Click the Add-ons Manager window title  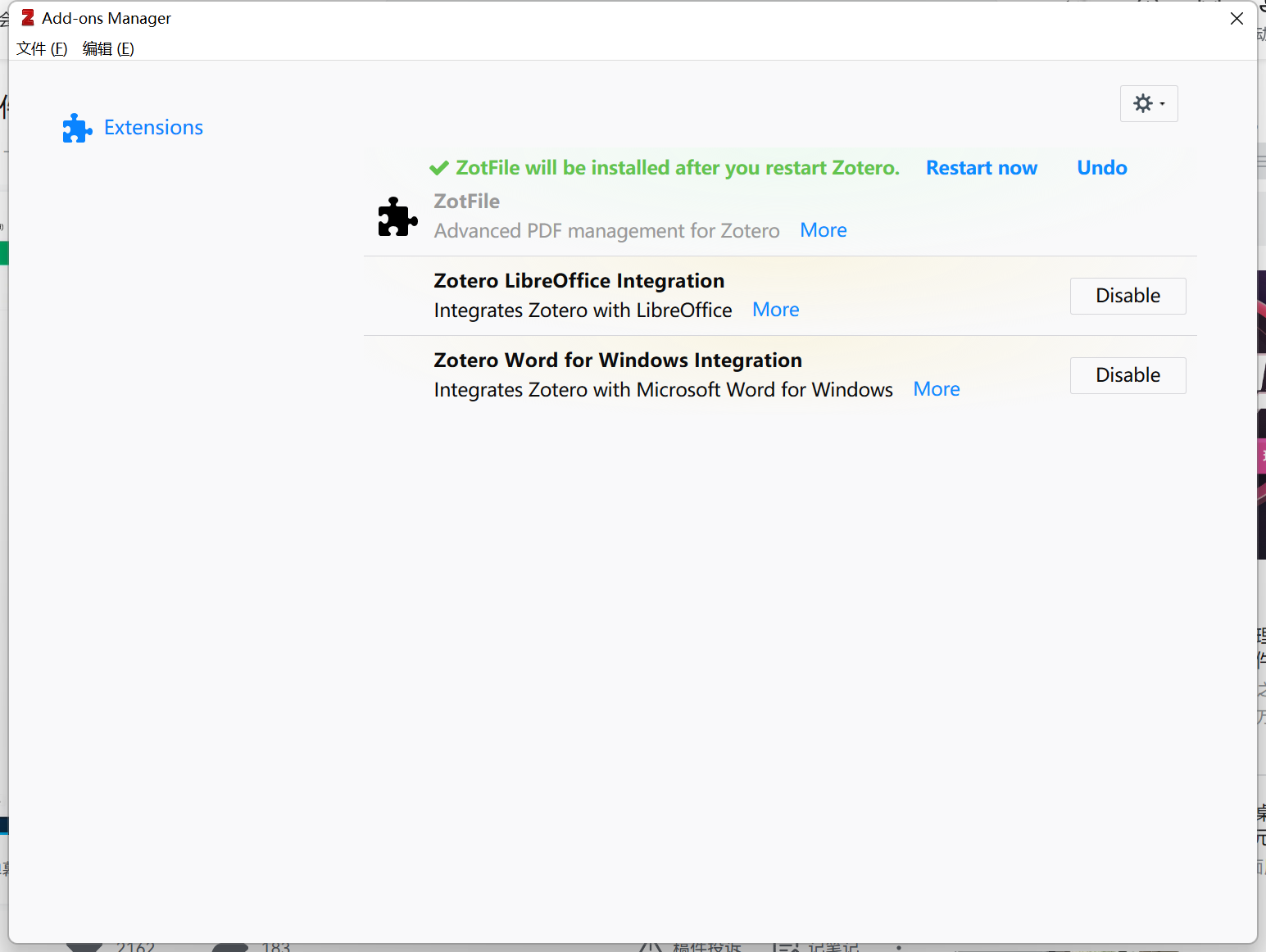(107, 18)
